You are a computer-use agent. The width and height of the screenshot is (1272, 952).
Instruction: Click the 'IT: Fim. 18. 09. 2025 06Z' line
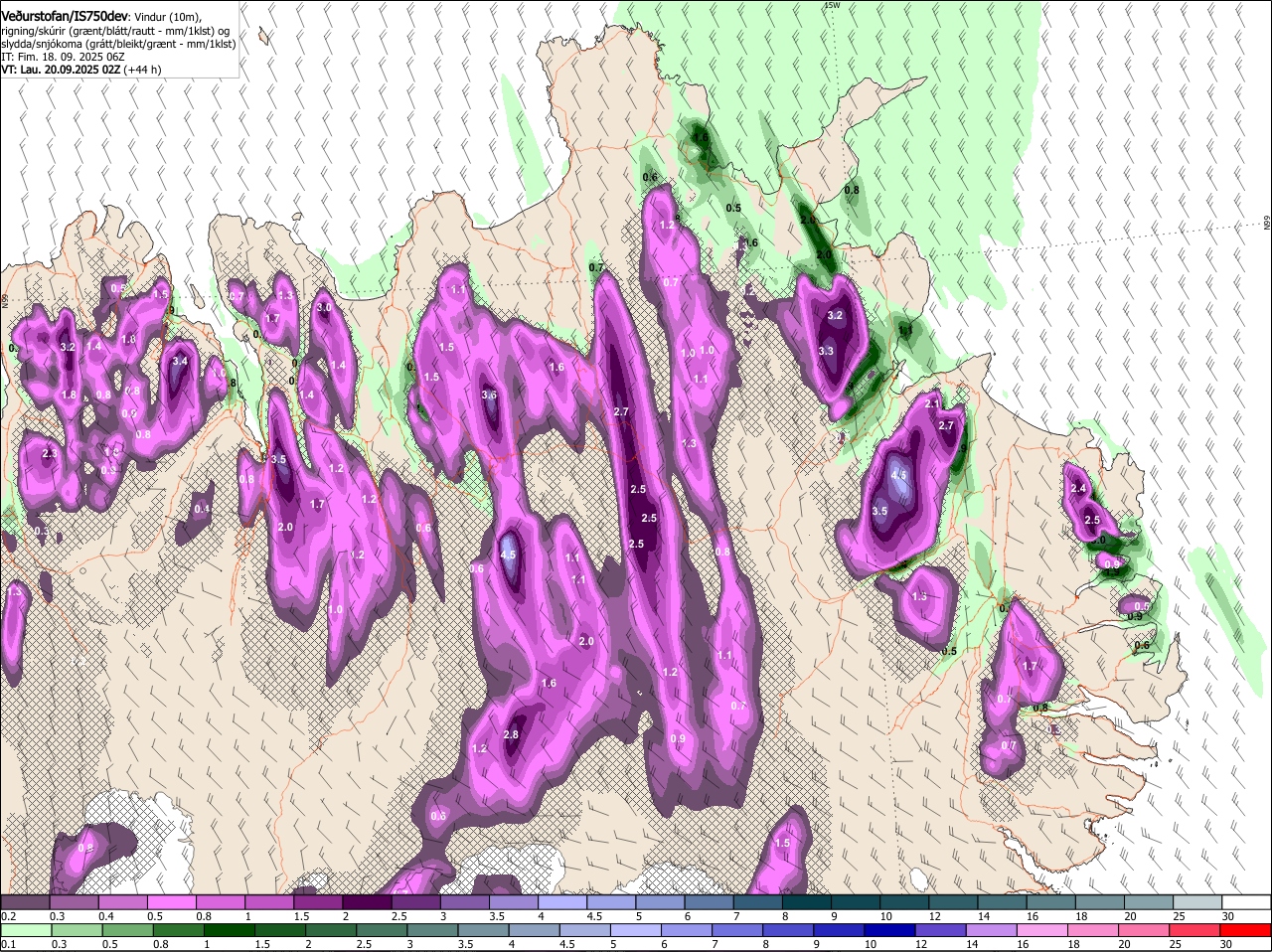(63, 57)
